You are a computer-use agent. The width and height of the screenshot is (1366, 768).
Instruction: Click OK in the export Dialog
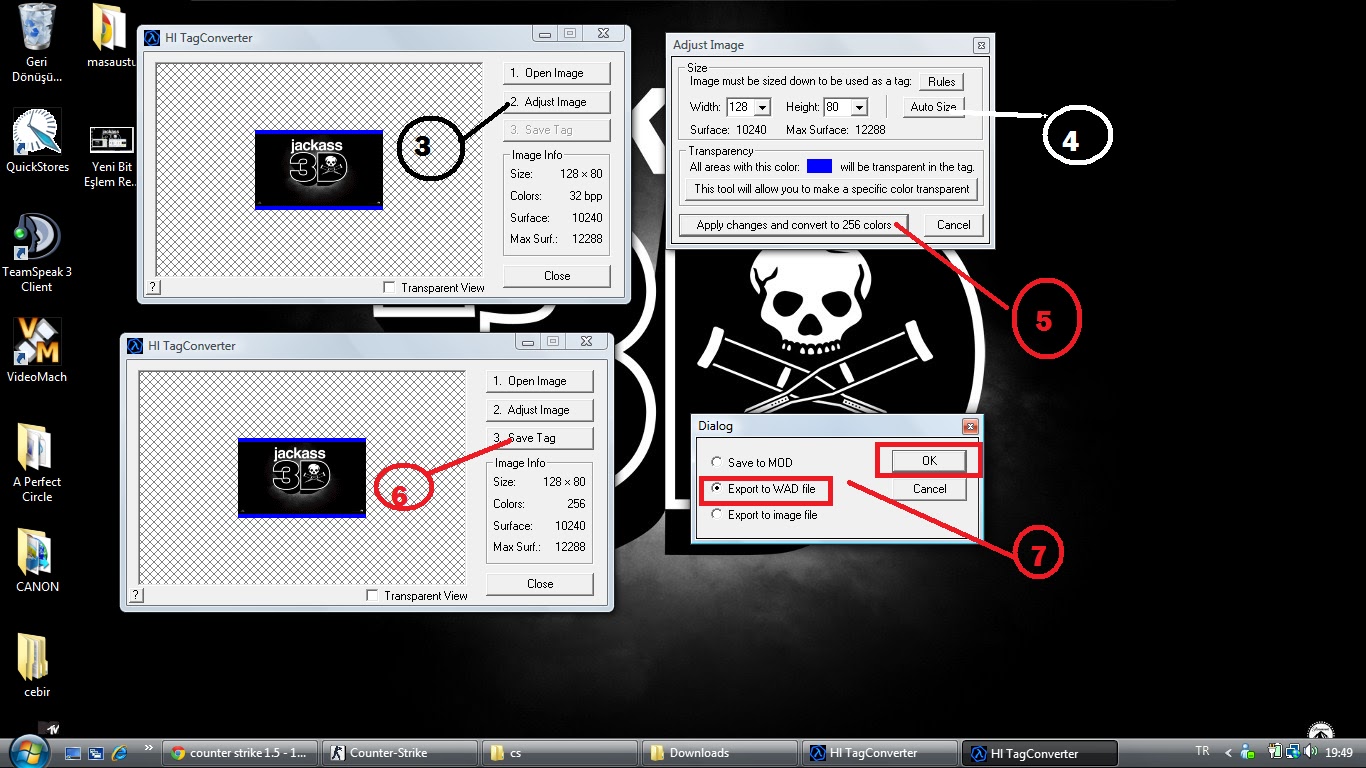tap(929, 460)
